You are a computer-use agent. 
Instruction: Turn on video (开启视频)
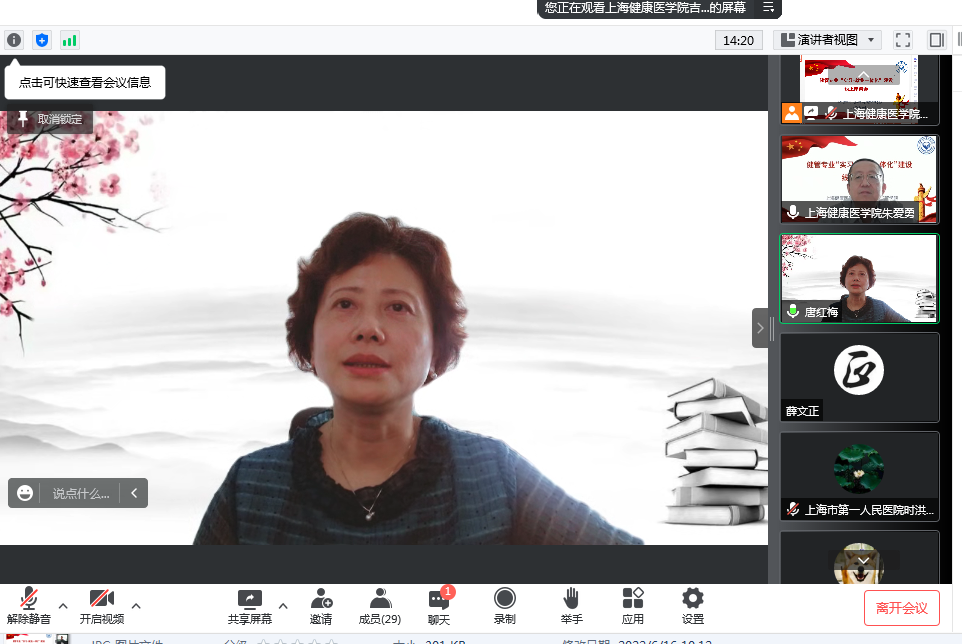point(101,606)
